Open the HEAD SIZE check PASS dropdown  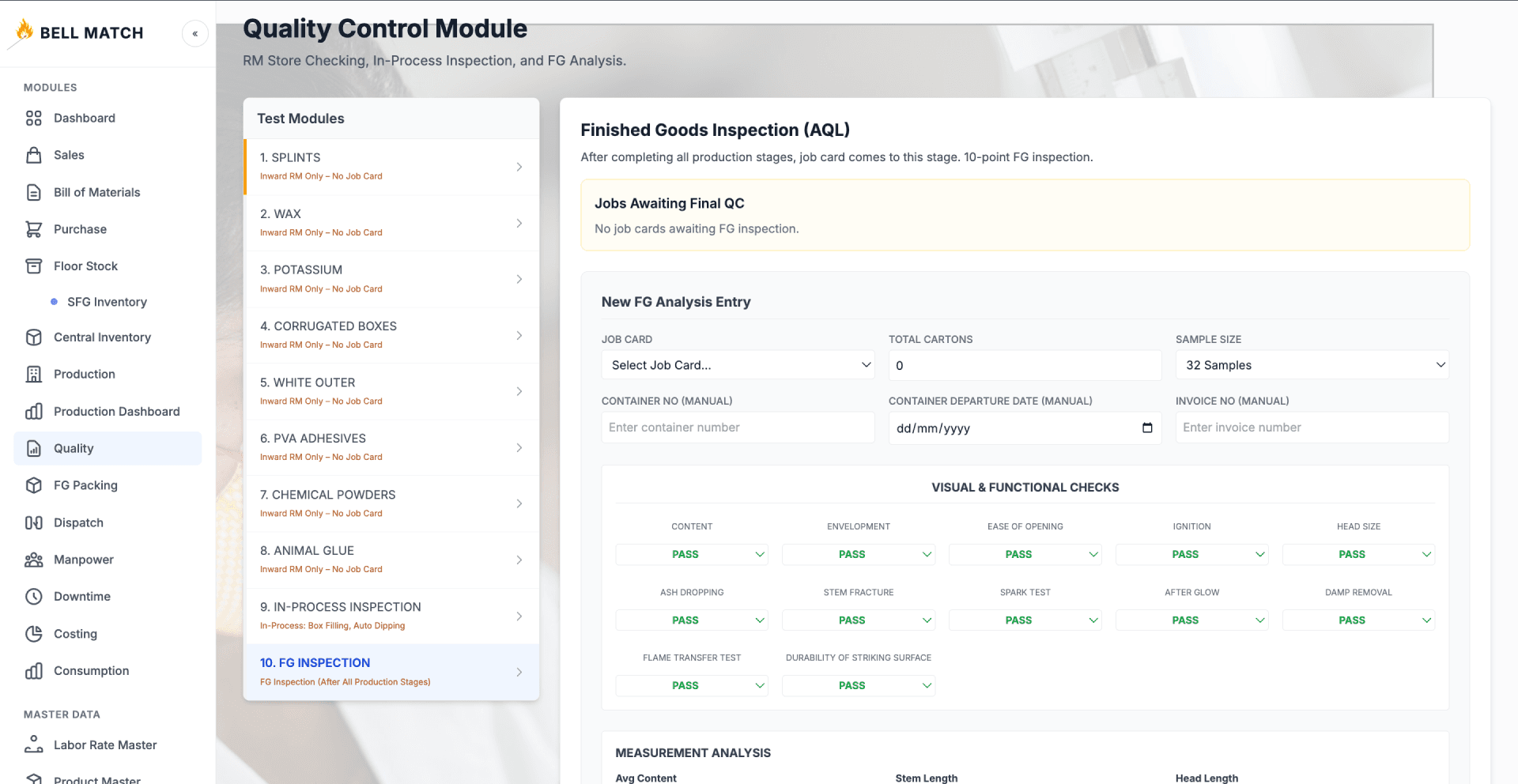tap(1358, 554)
